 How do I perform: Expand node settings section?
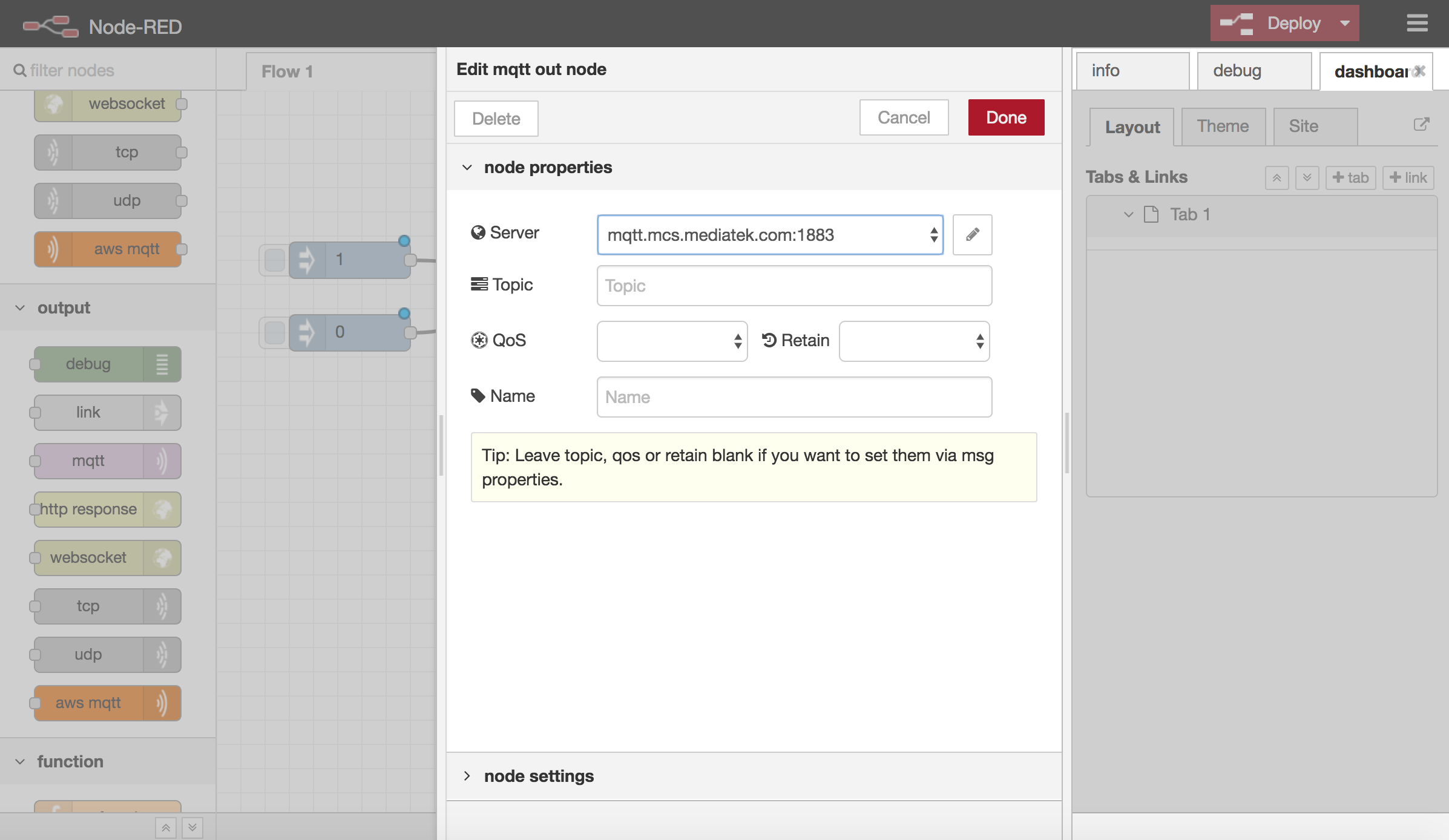(467, 776)
